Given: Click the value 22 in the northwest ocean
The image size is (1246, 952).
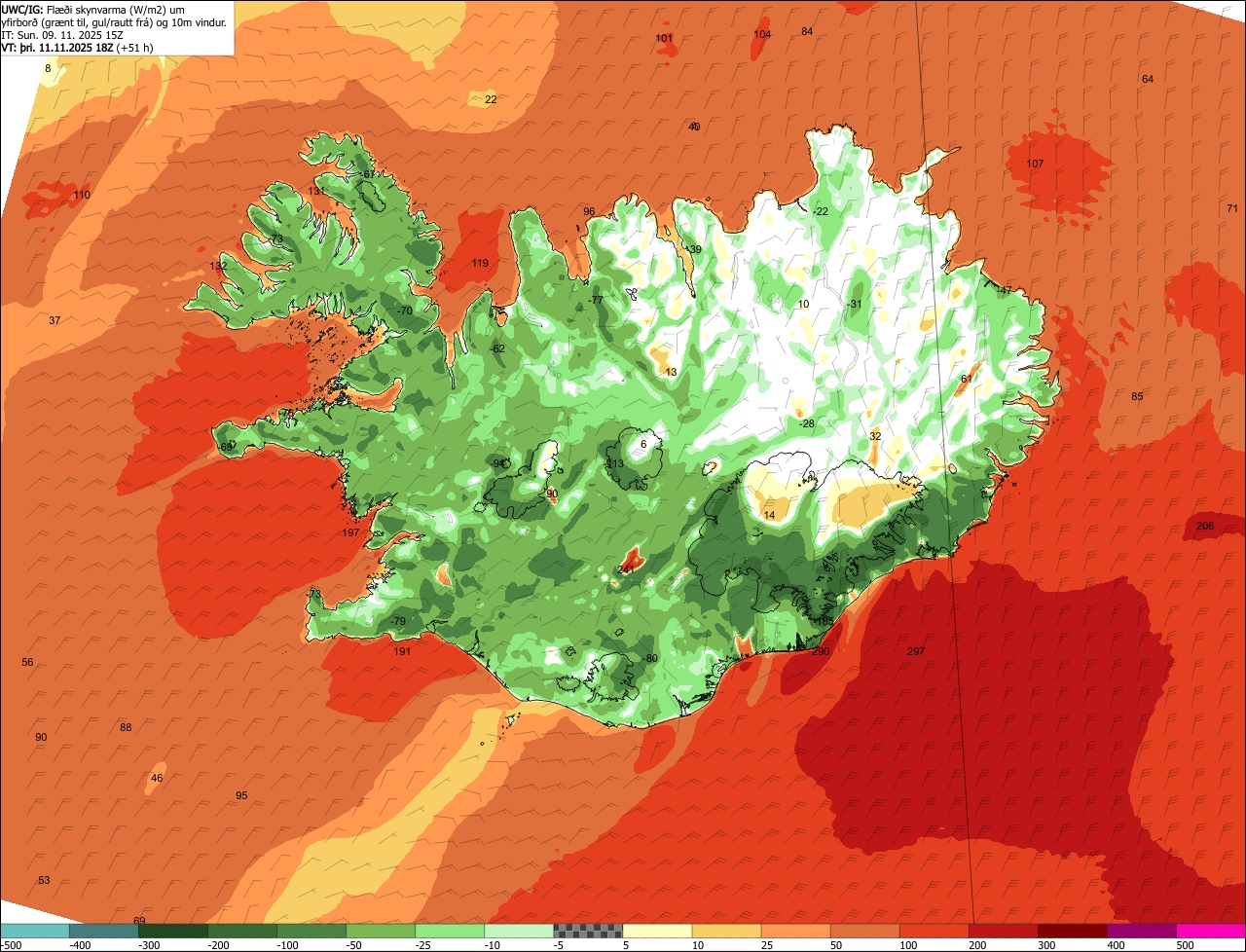Looking at the screenshot, I should click(x=491, y=99).
